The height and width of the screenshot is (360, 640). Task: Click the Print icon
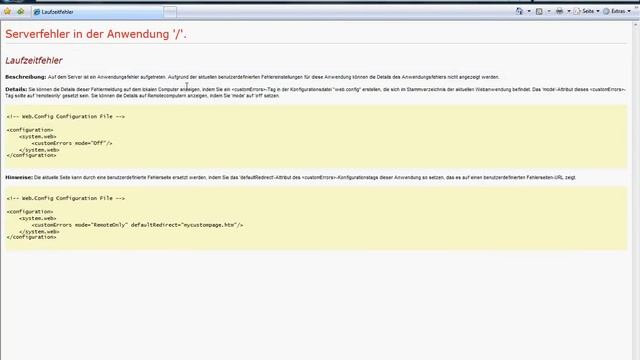[560, 11]
